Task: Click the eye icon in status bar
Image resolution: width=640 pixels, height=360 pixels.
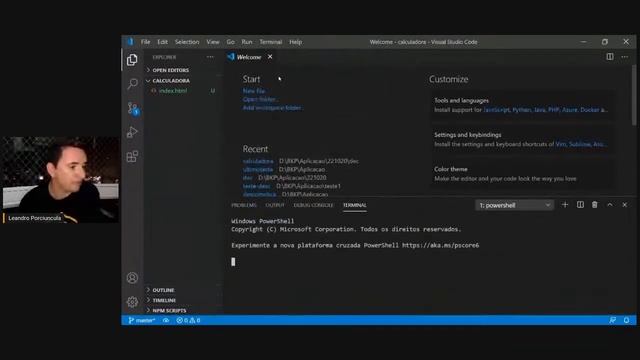Action: (166, 320)
